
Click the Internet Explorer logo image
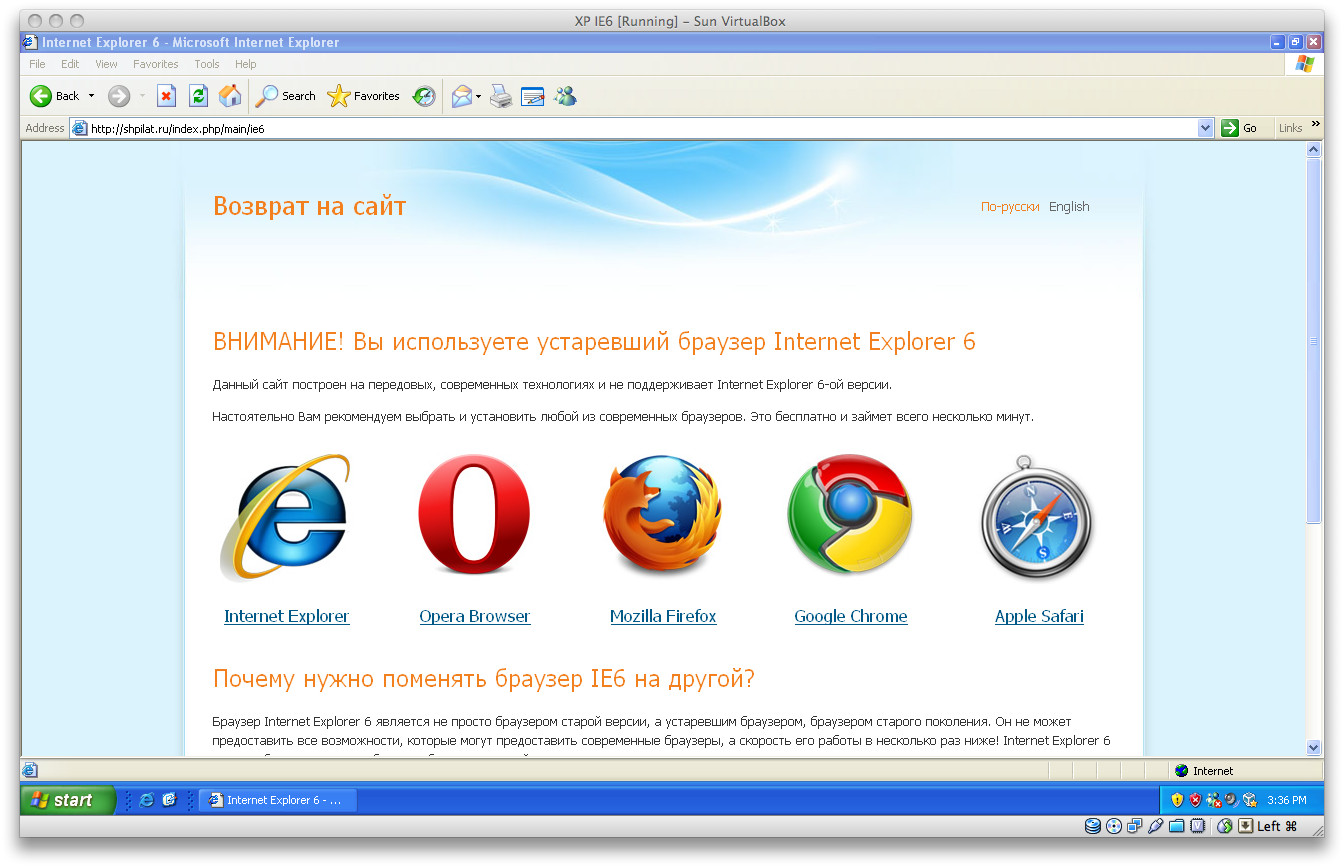pyautogui.click(x=286, y=517)
